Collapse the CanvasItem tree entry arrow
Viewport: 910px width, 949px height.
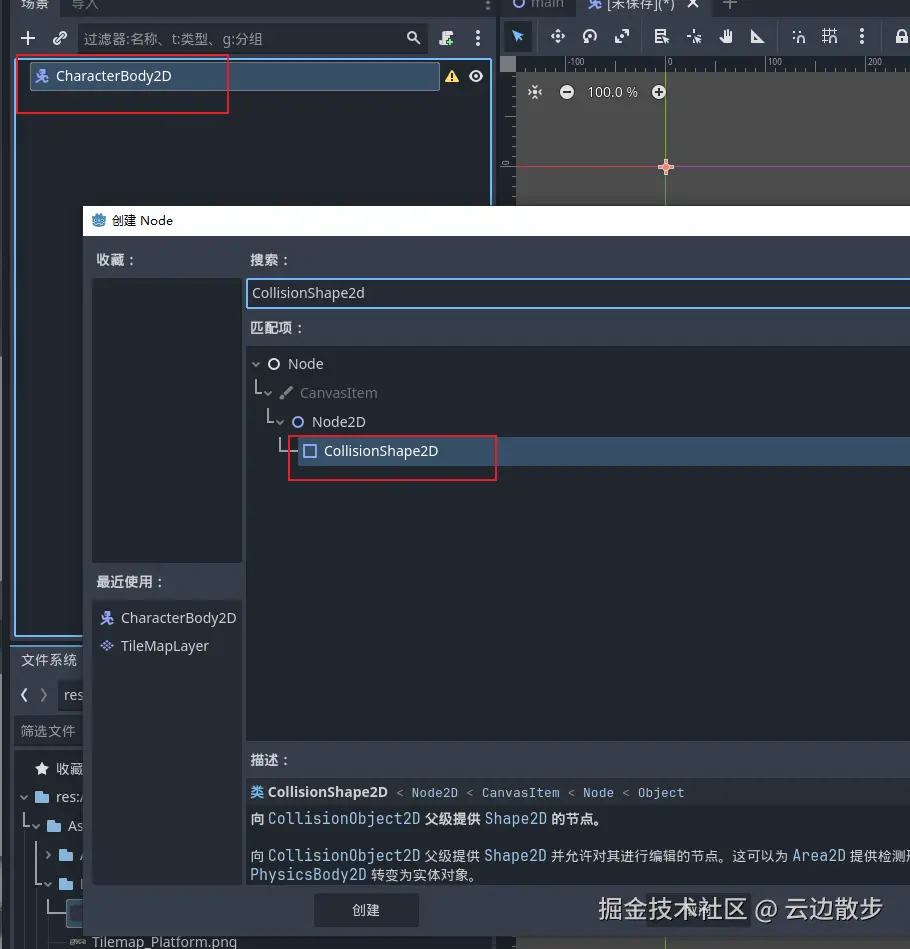(x=268, y=393)
